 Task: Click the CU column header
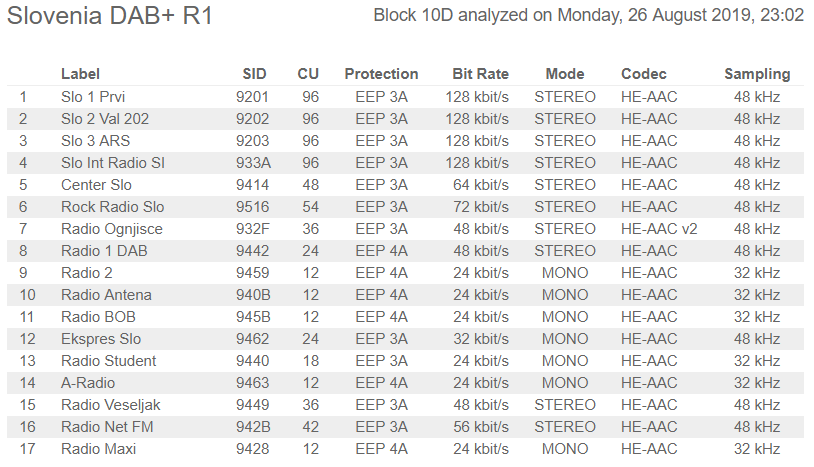pos(308,74)
